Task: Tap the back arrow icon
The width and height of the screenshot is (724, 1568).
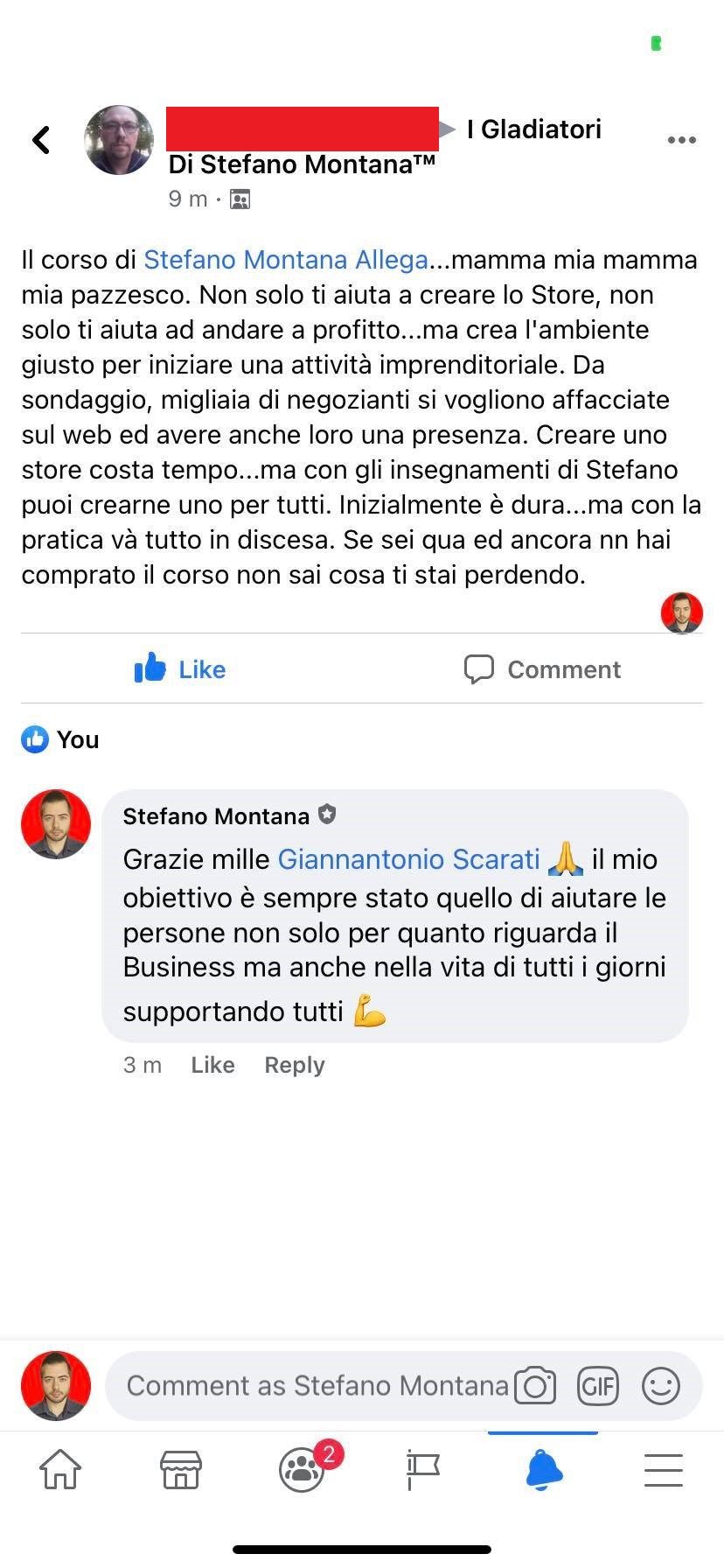Action: 41,140
